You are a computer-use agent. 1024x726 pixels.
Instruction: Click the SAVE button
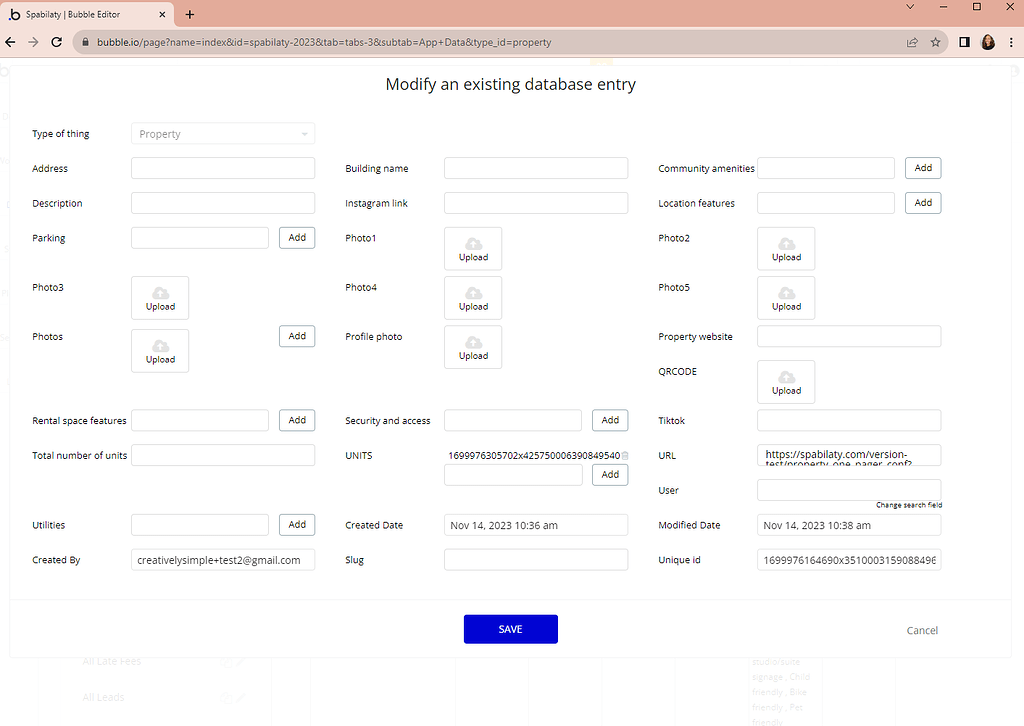(x=510, y=629)
